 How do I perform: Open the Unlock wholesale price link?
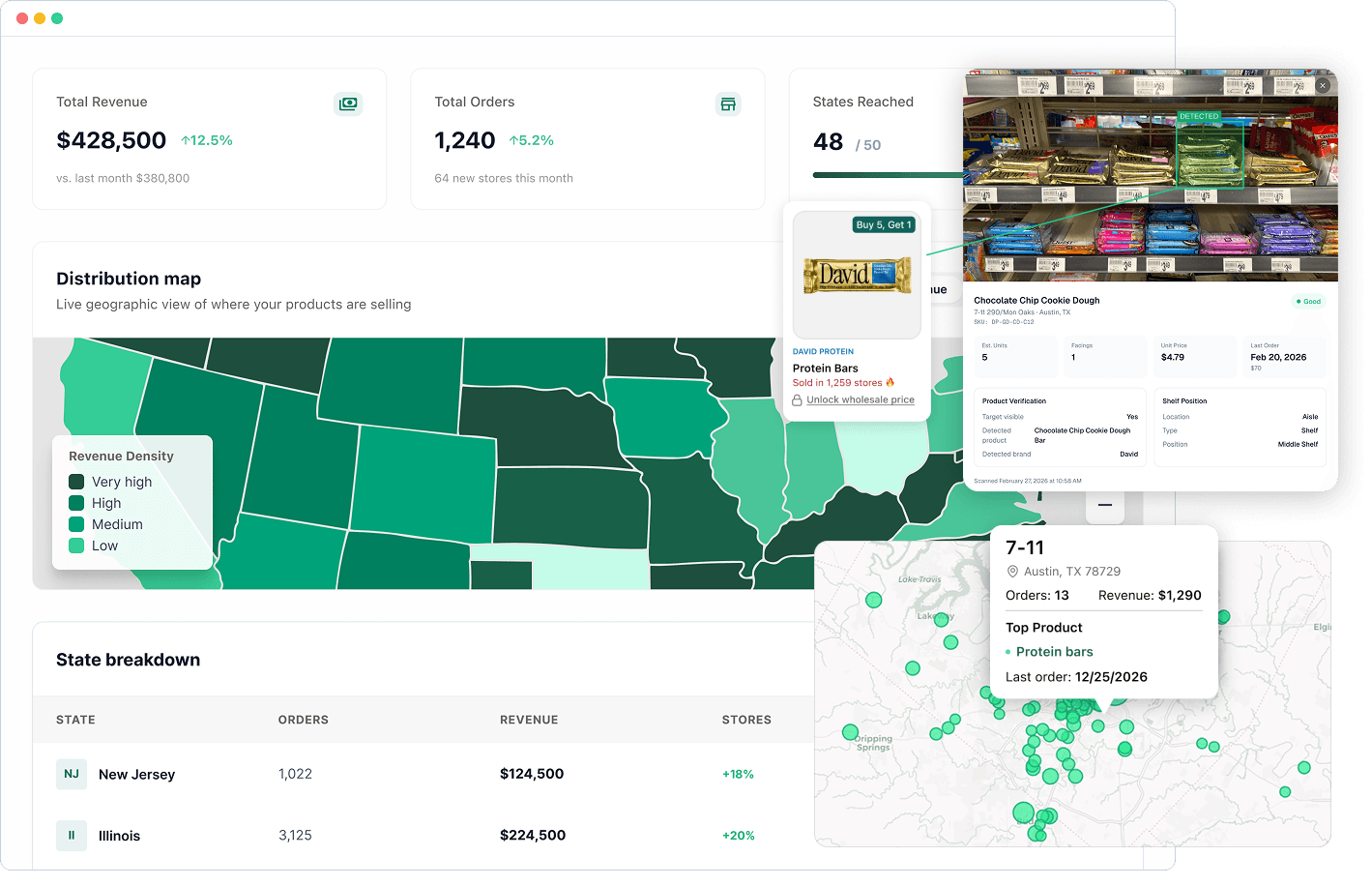(x=860, y=399)
